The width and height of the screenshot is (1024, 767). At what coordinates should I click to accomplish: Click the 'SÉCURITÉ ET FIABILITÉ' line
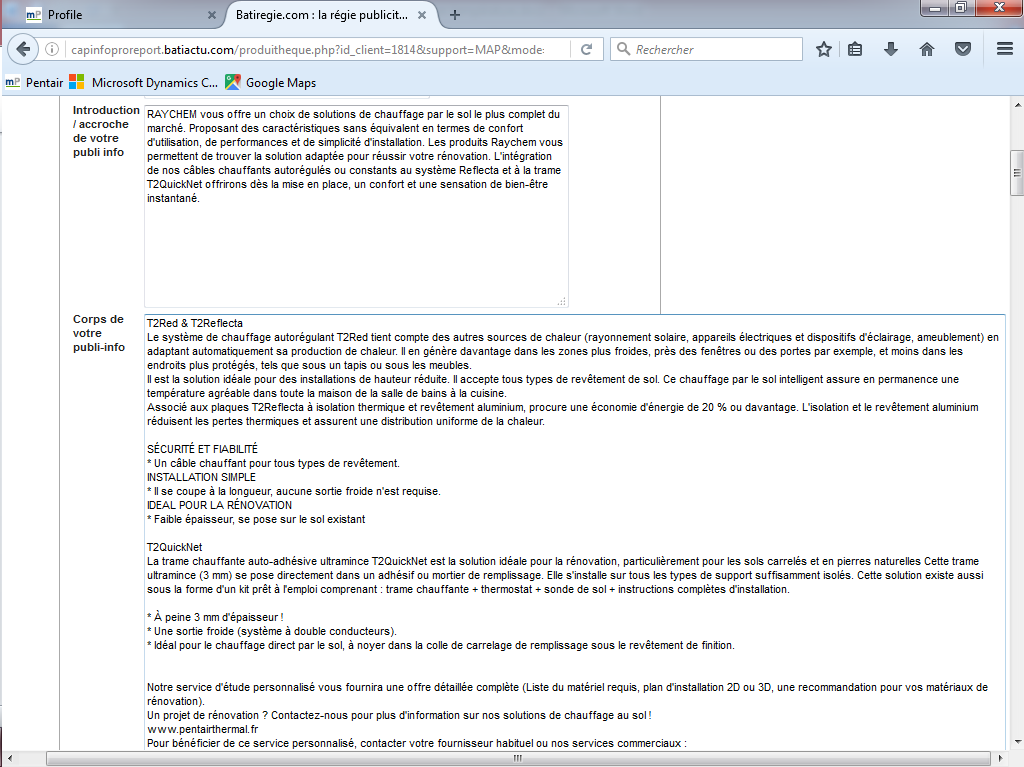pyautogui.click(x=202, y=449)
